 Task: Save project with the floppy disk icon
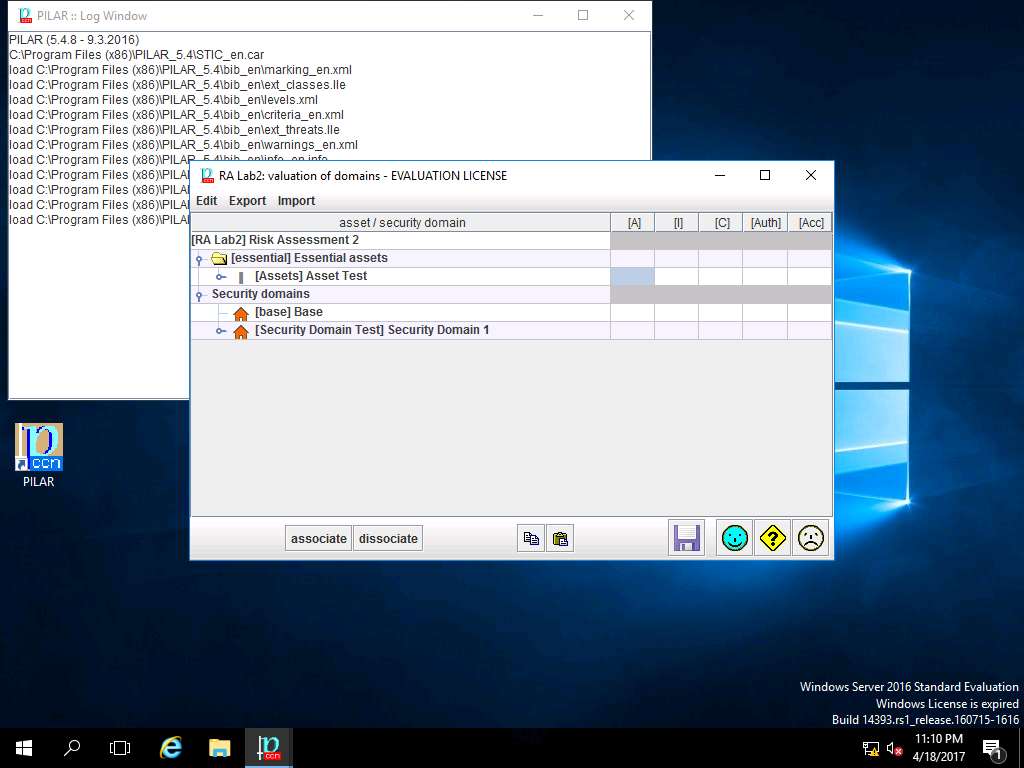(686, 538)
